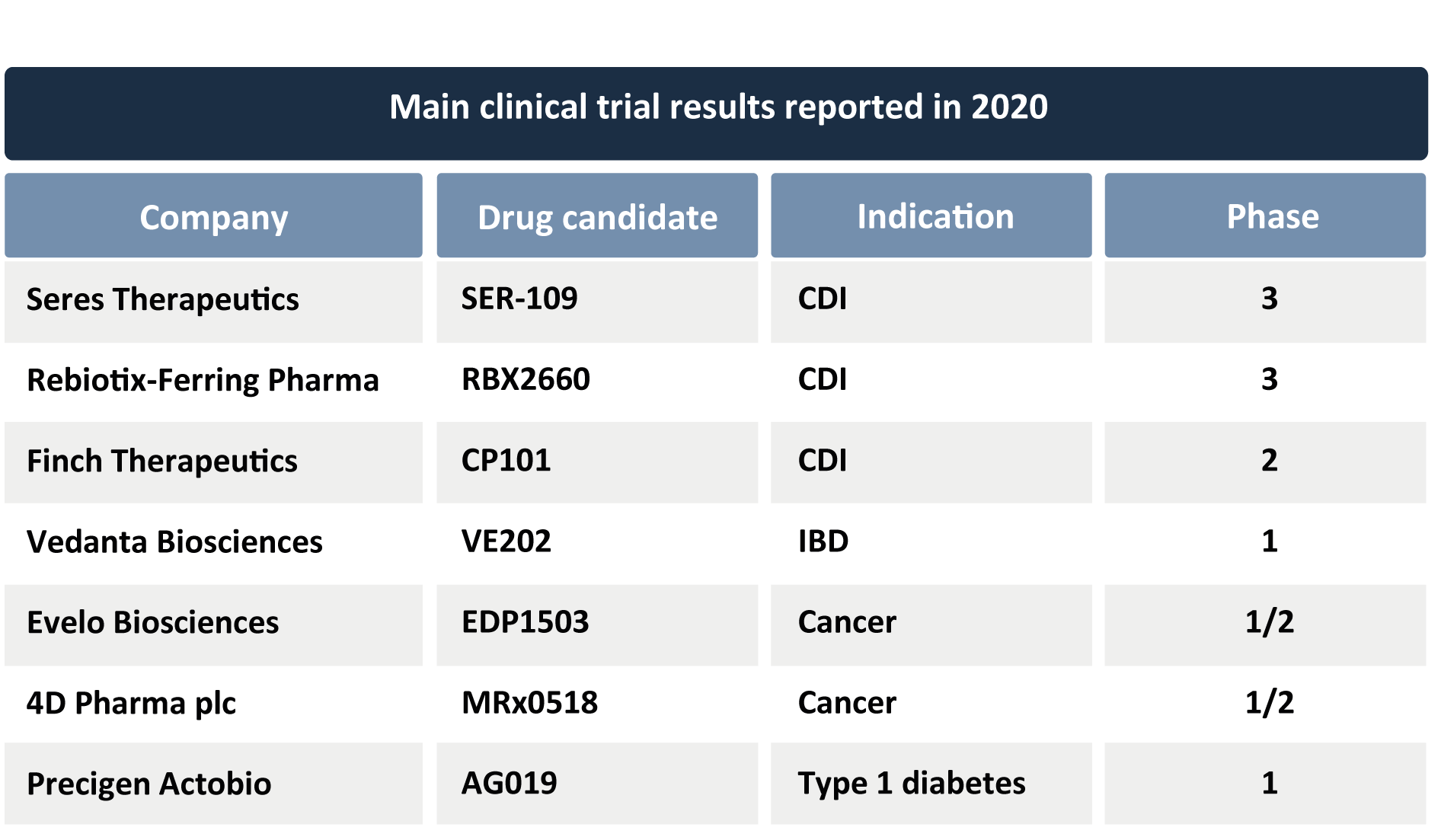Click the Phase column header
Image resolution: width=1441 pixels, height=840 pixels.
[1272, 217]
